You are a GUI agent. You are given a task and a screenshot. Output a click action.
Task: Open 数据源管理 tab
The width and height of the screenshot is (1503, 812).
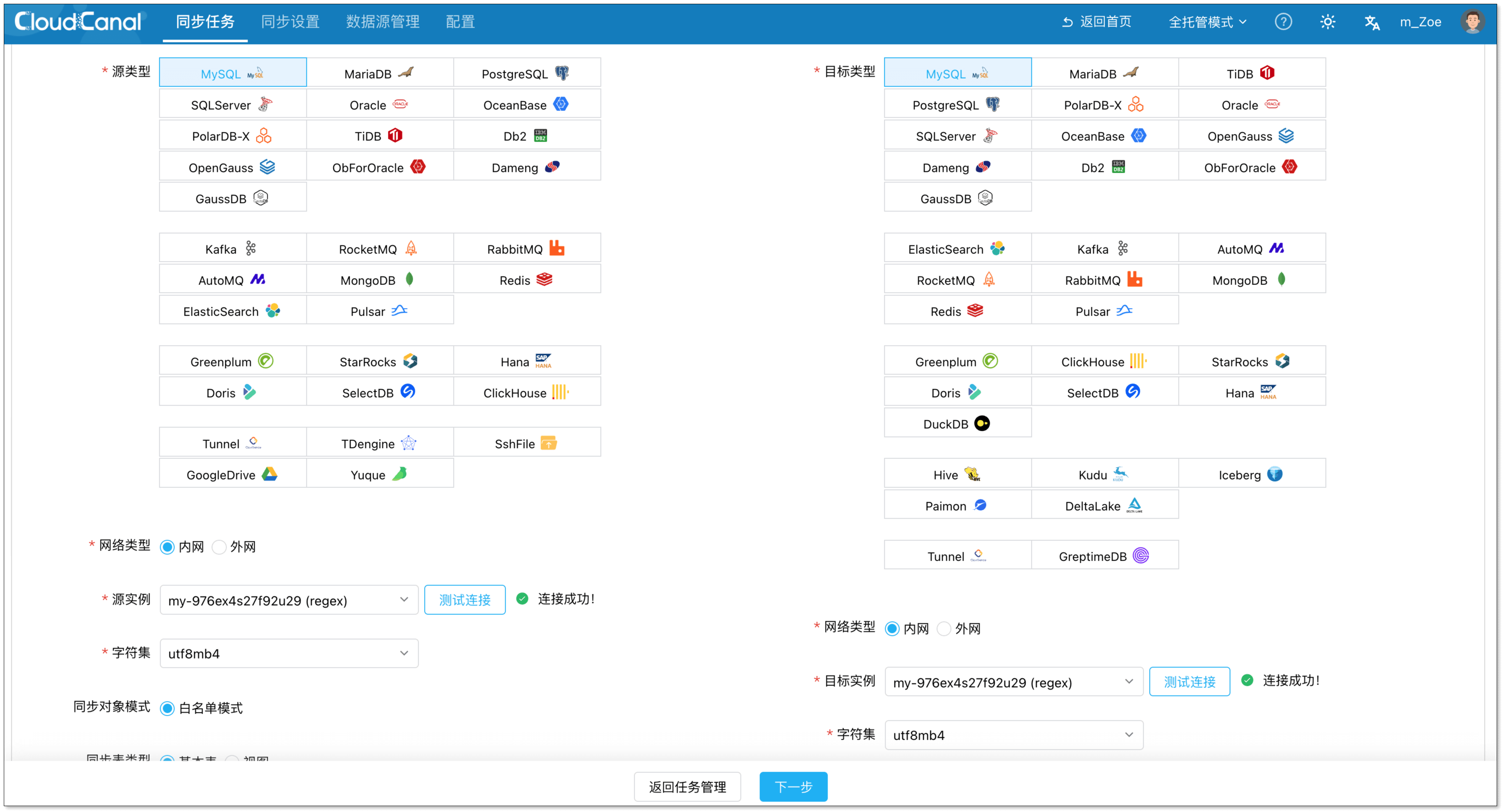point(382,22)
